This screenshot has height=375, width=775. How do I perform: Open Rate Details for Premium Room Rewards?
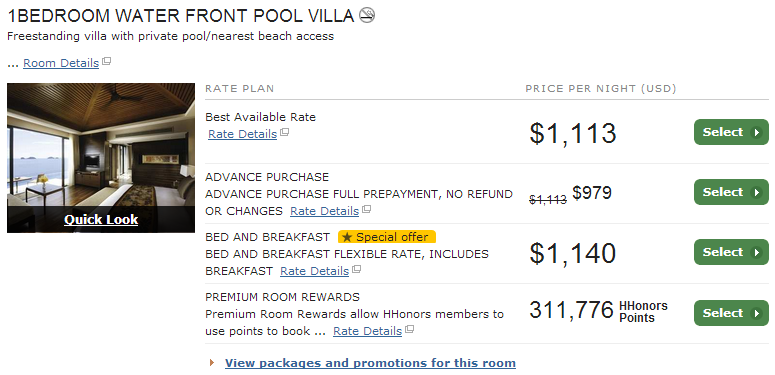click(x=367, y=331)
